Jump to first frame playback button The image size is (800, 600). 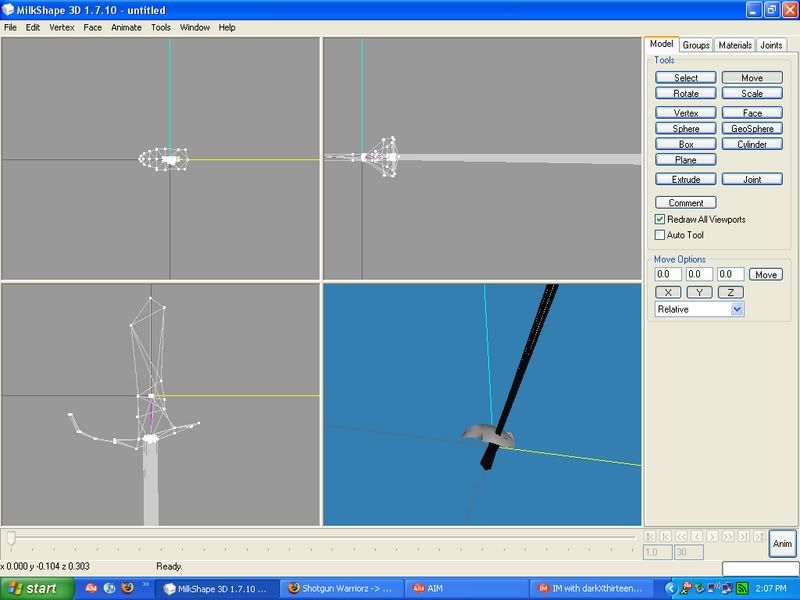click(x=650, y=536)
